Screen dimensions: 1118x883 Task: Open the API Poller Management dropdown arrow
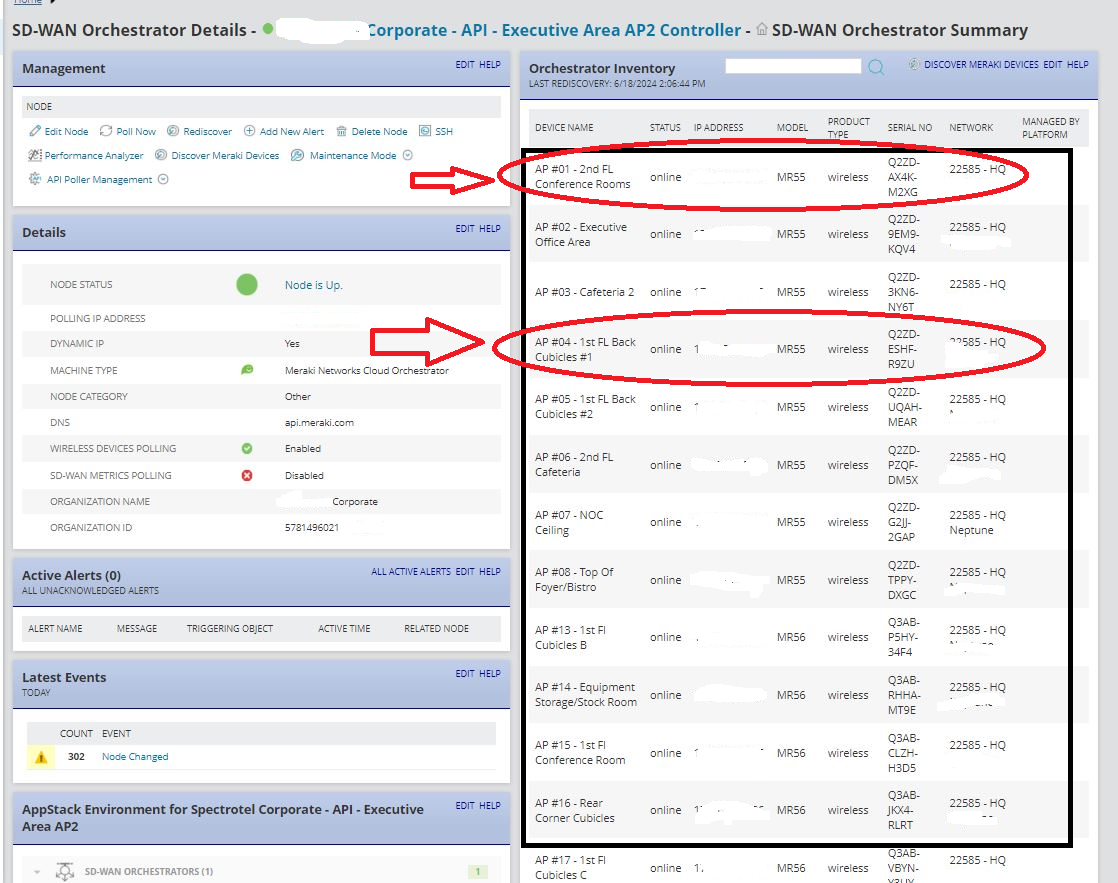point(163,179)
